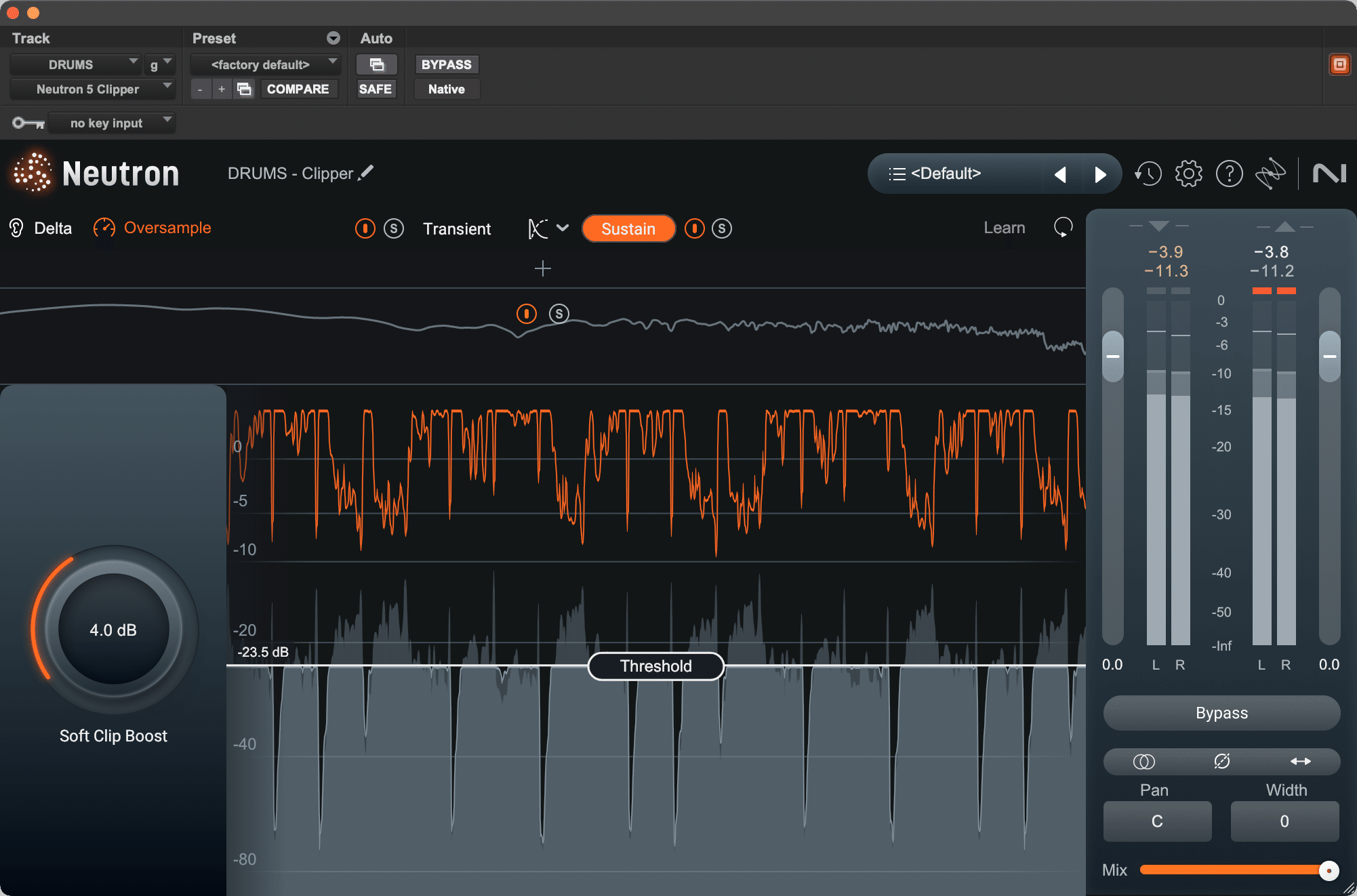
Task: Open the undo history clock icon
Action: point(1148,174)
